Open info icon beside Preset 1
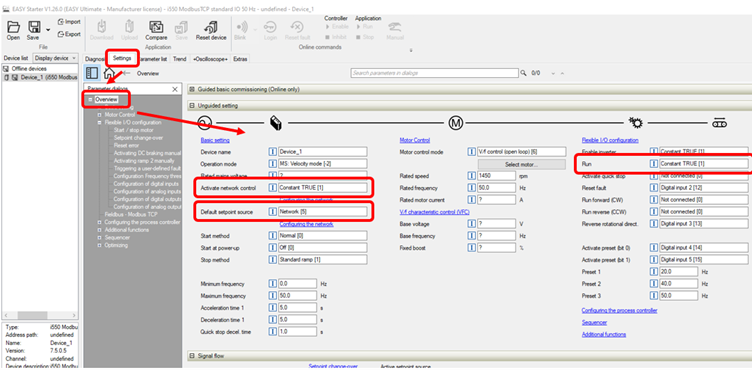 coord(653,272)
